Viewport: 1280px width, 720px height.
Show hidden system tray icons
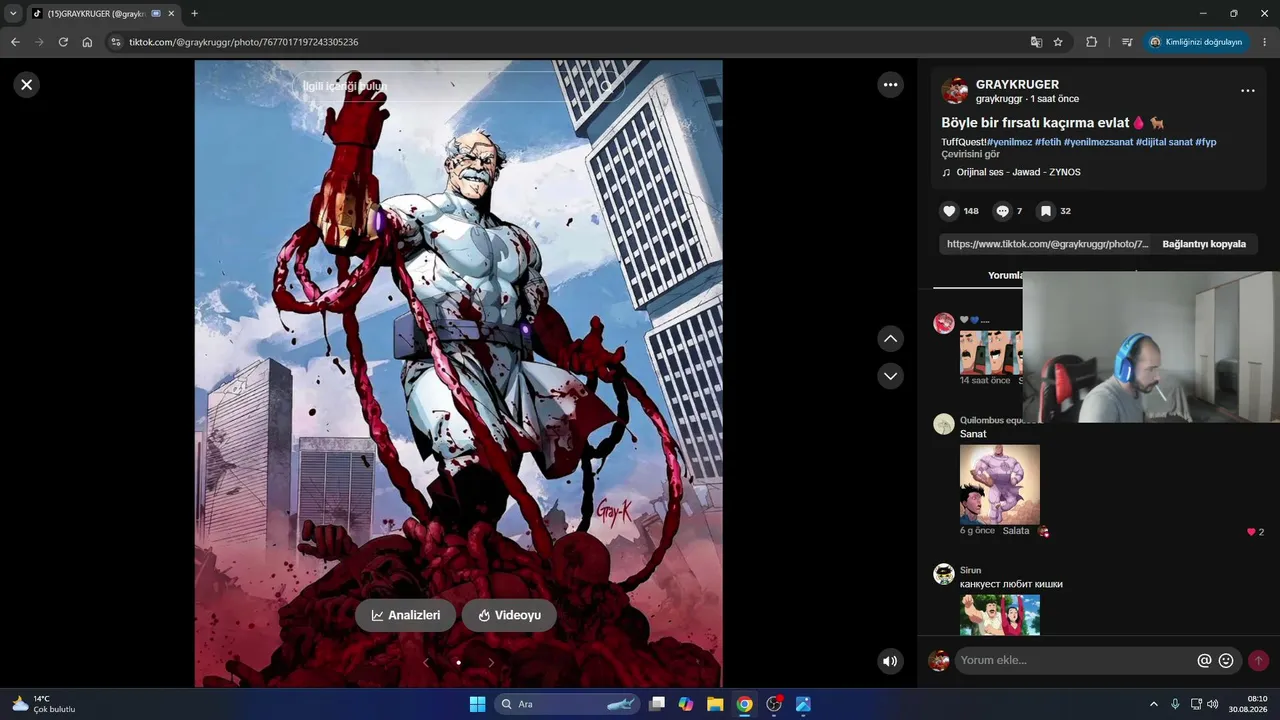(1154, 704)
